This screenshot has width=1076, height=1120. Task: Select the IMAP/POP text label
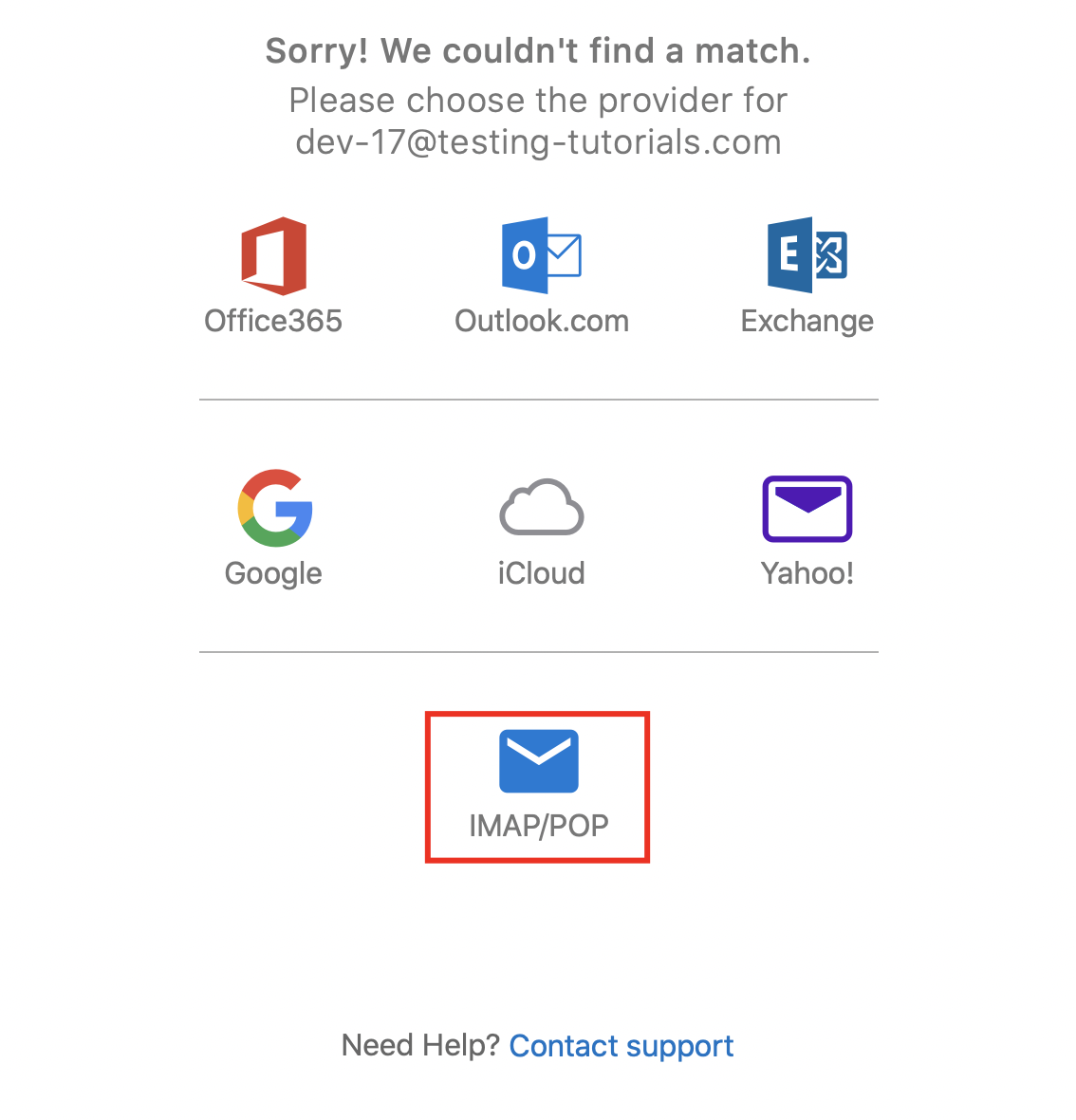click(538, 826)
